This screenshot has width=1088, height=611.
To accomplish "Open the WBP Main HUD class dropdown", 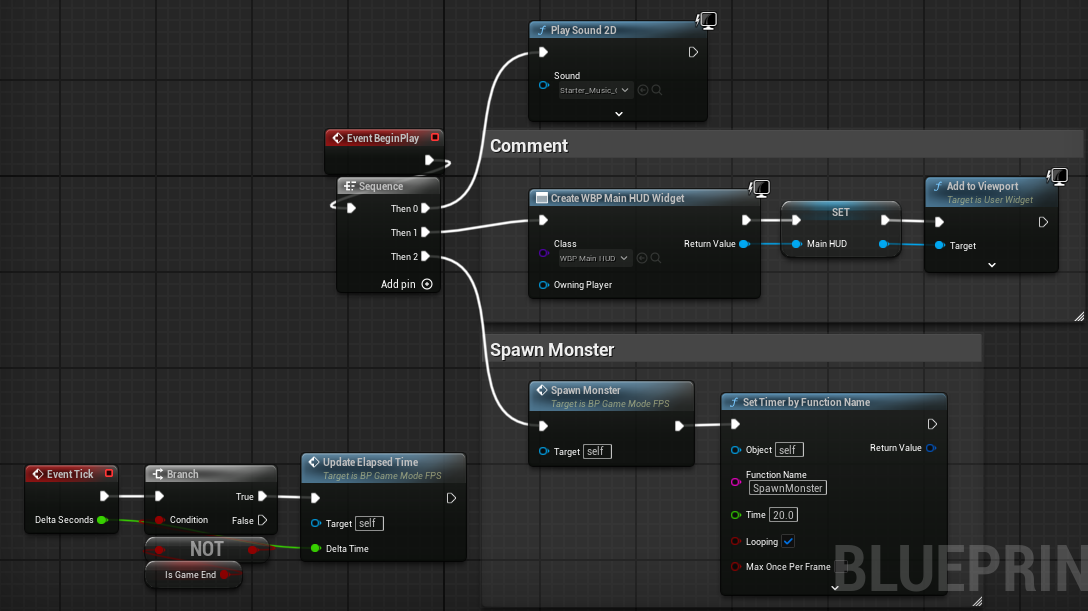I will (x=595, y=258).
